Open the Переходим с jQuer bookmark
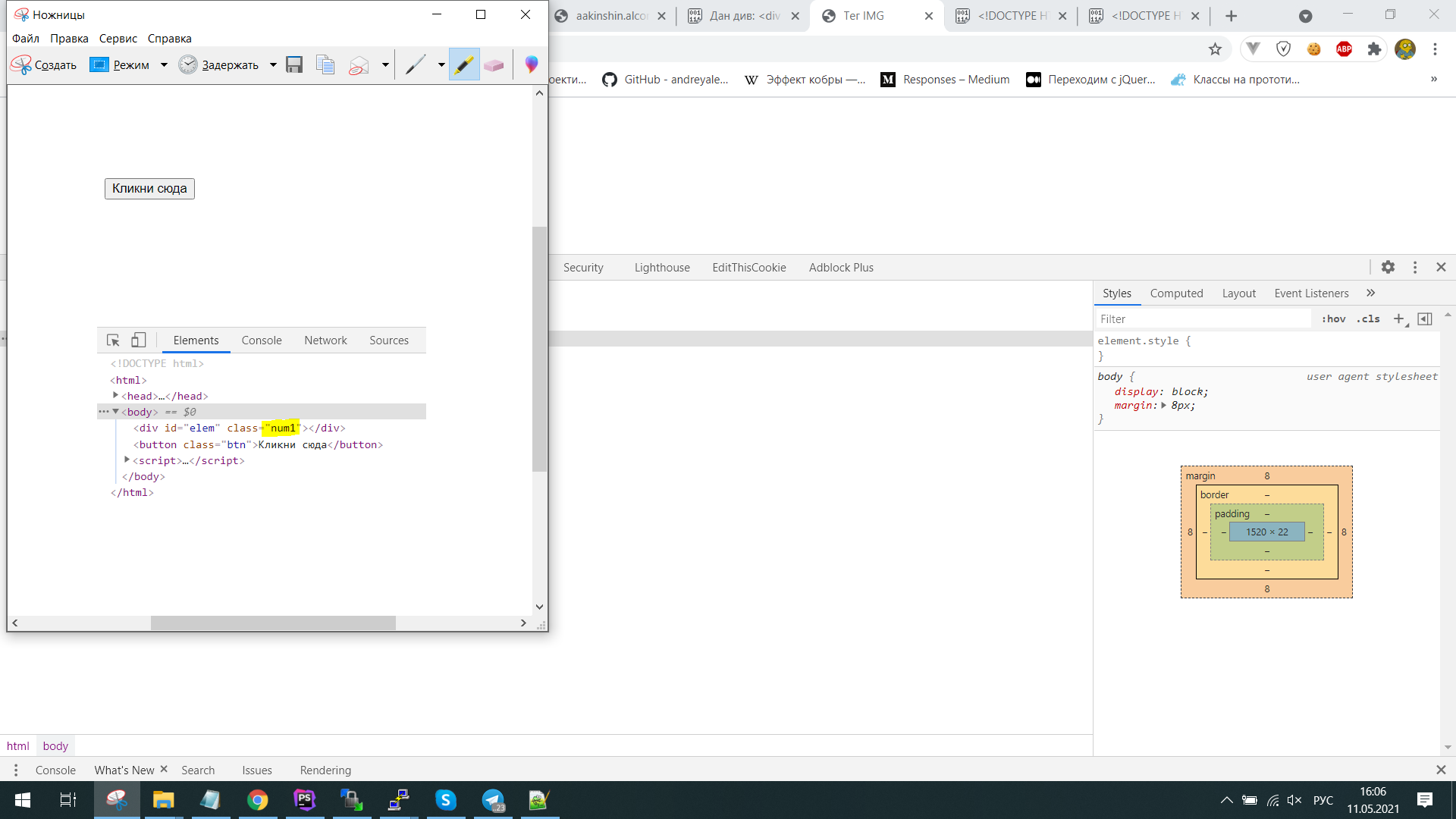This screenshot has height=819, width=1456. (1090, 80)
